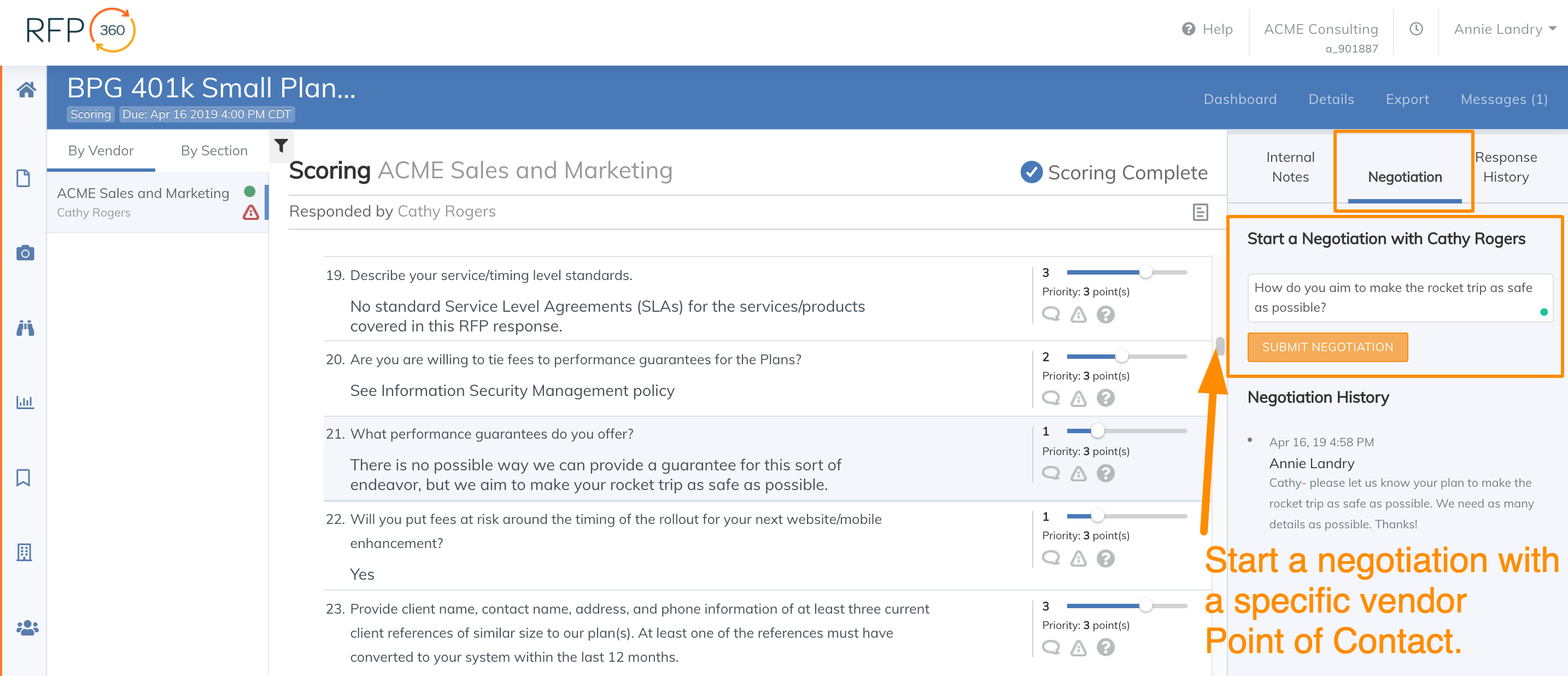Click the bookmark icon in sidebar
Screen dimensions: 1568x676
(x=24, y=477)
